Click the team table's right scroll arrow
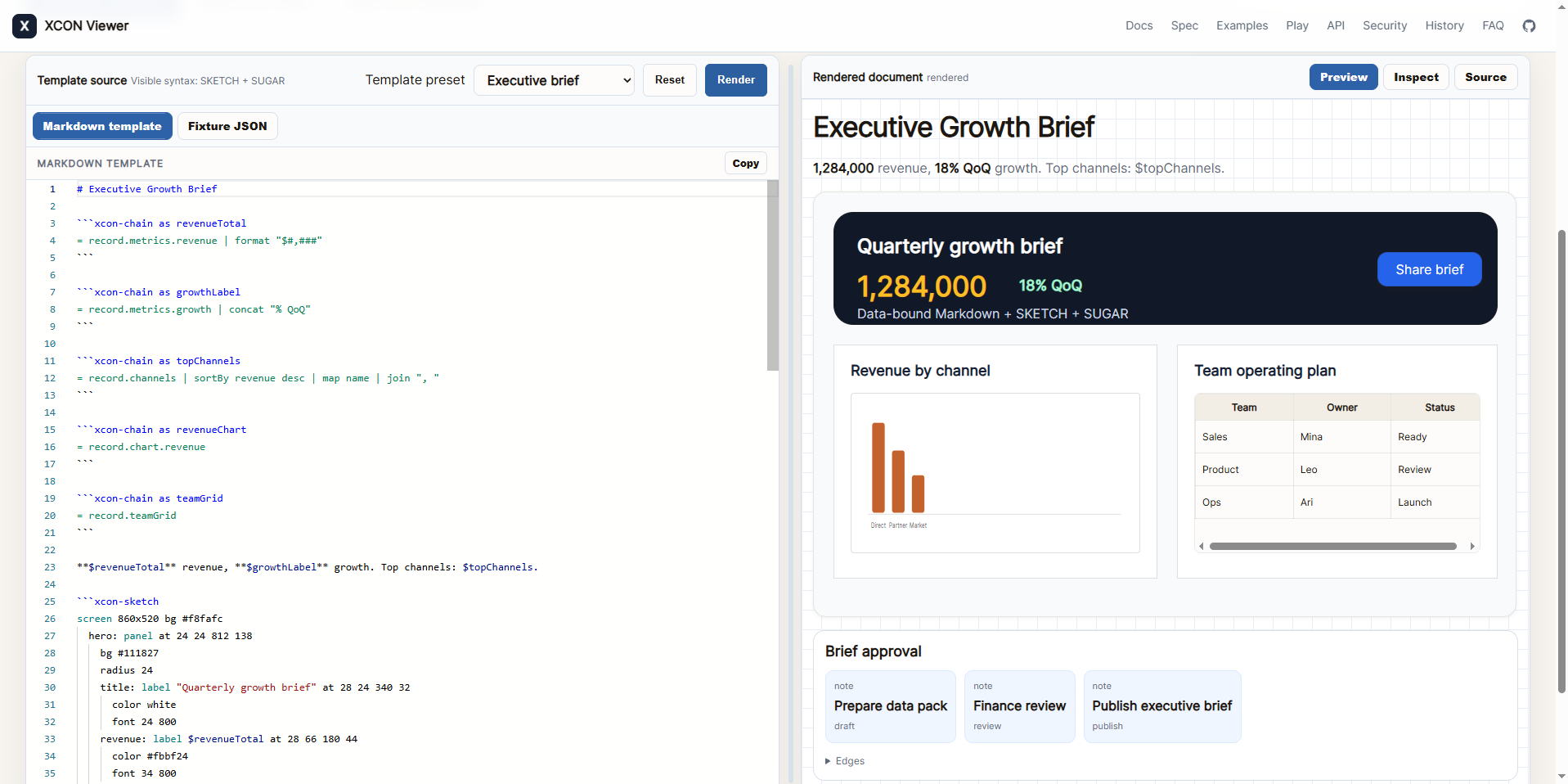This screenshot has width=1568, height=784. [x=1472, y=546]
